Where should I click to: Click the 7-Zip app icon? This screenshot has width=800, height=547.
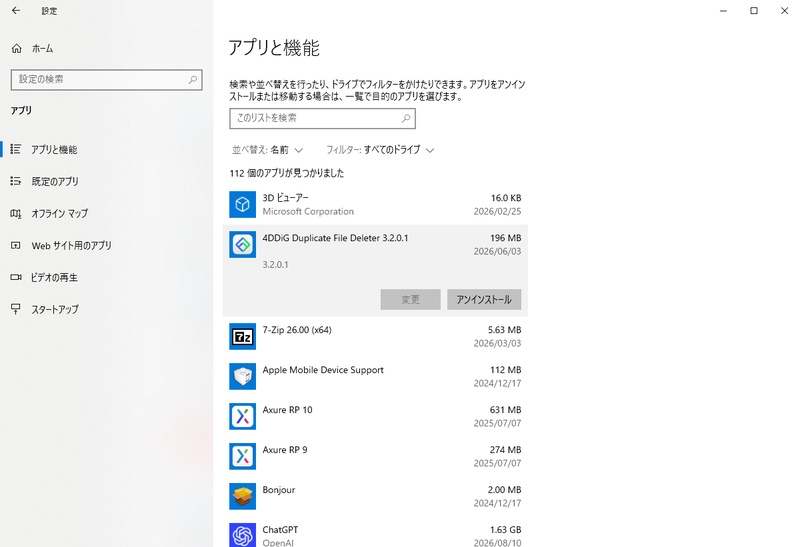[242, 336]
